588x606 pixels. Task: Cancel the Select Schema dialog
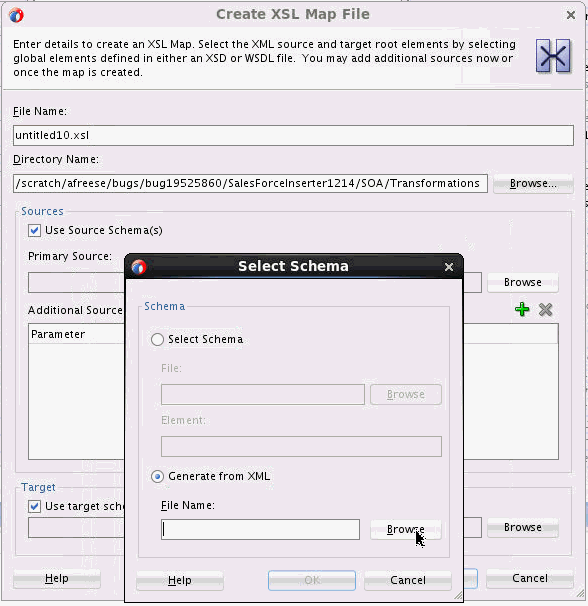coord(407,580)
